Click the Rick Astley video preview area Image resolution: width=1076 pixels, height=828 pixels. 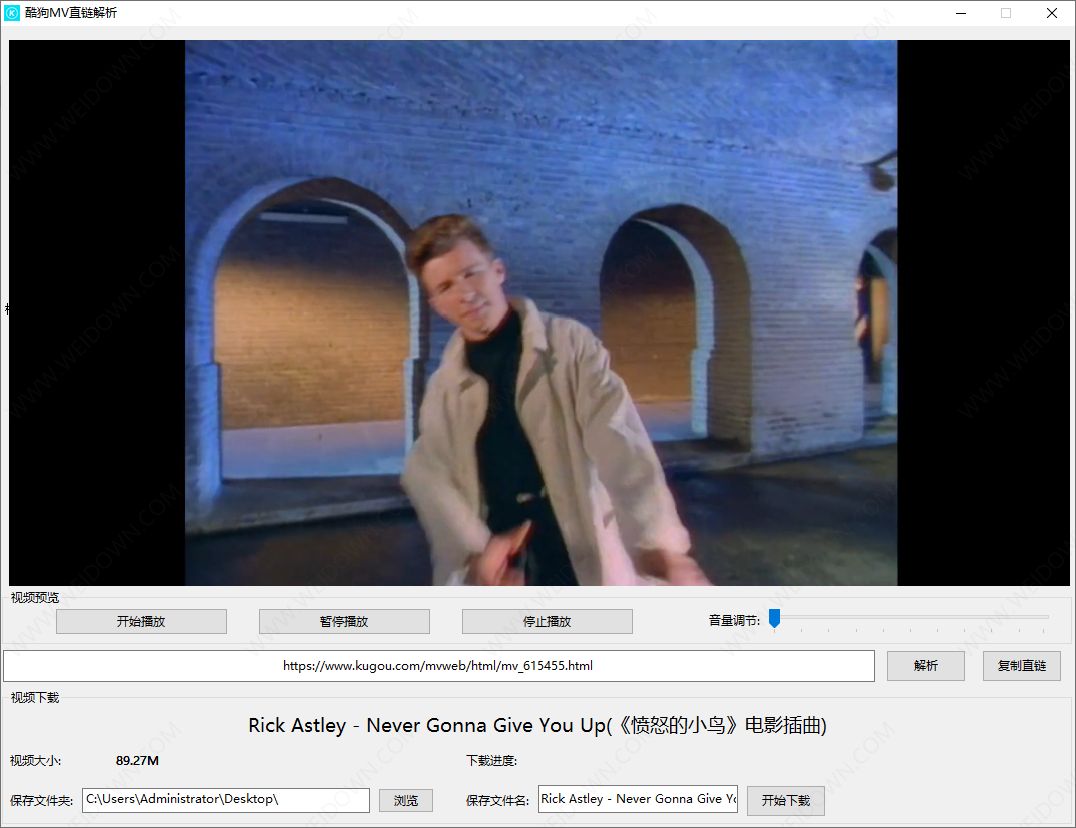(539, 313)
